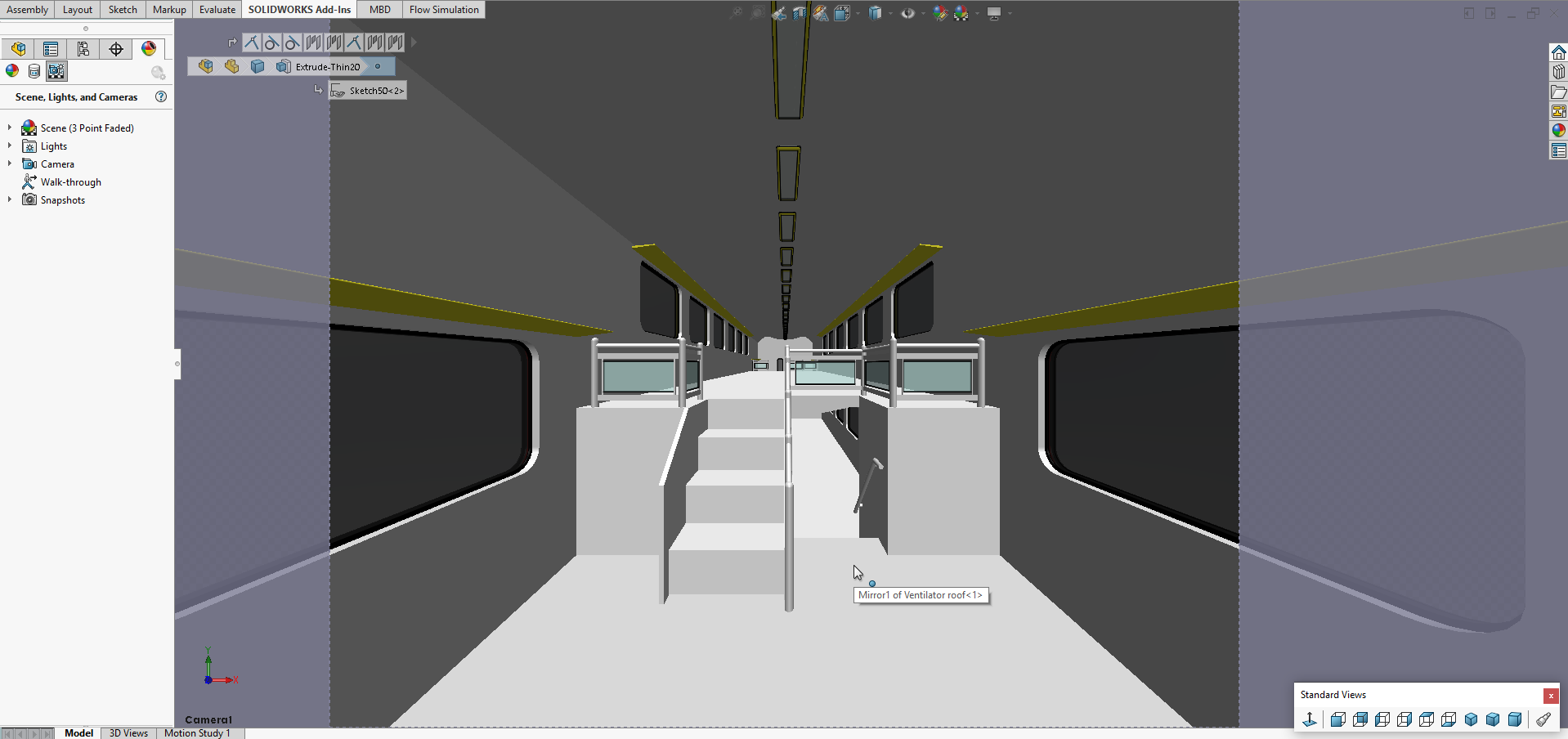Show the View Decals list
Image resolution: width=1568 pixels, height=739 pixels.
[34, 71]
